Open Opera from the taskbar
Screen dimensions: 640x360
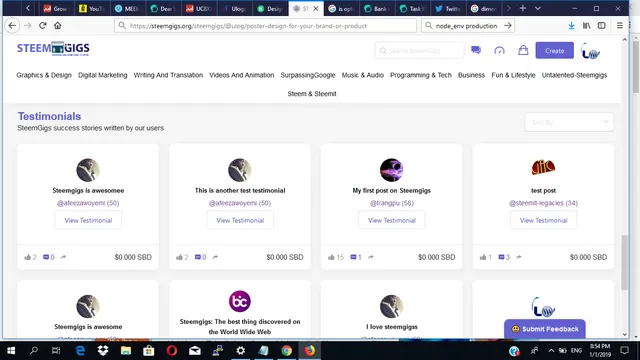(172, 351)
